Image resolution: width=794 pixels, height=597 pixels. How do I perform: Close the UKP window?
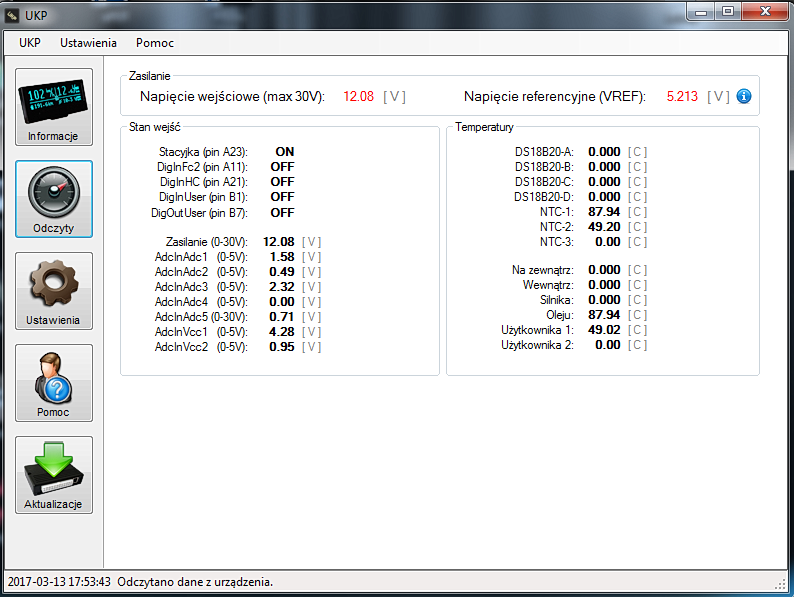tap(765, 12)
